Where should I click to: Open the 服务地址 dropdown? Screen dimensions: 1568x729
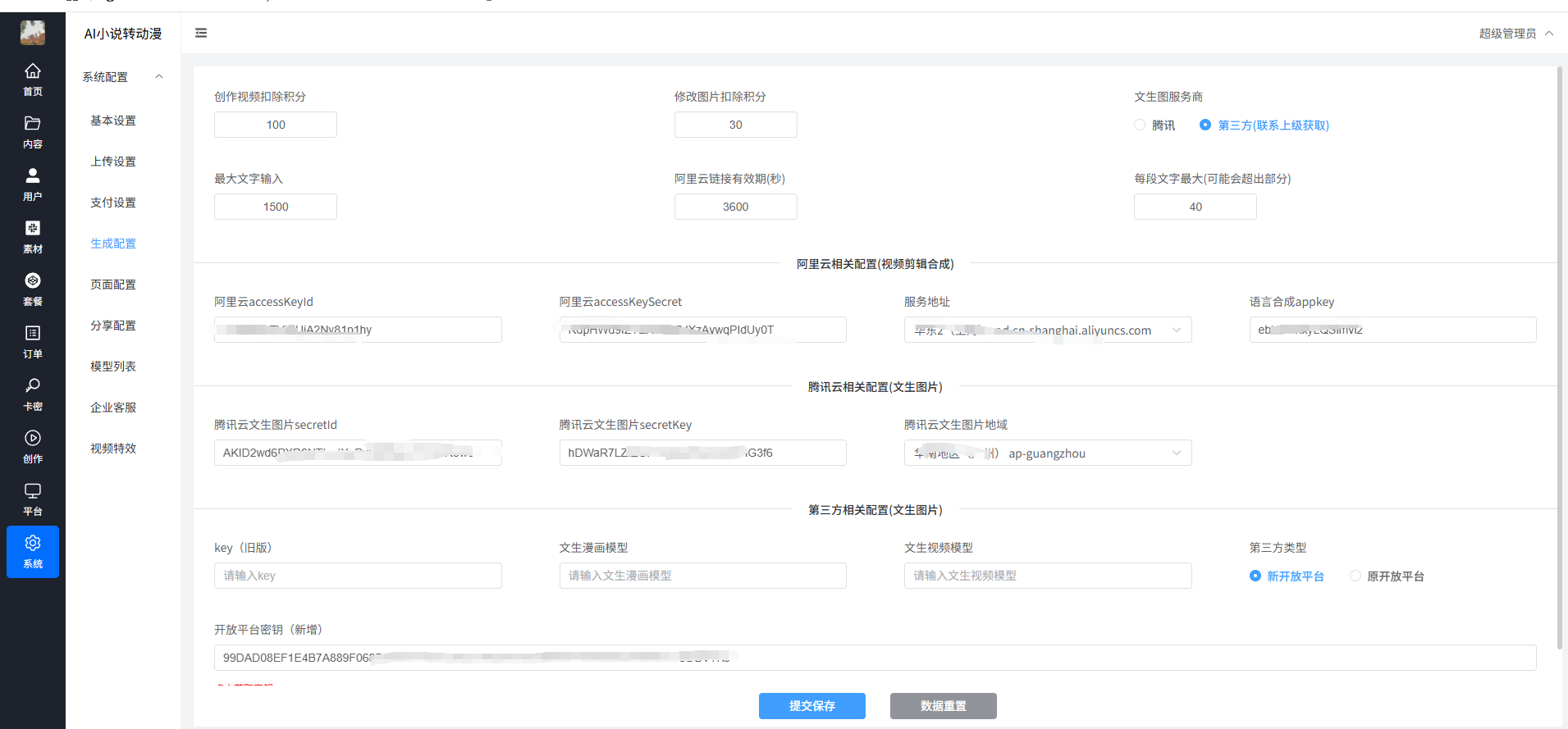coord(1048,330)
